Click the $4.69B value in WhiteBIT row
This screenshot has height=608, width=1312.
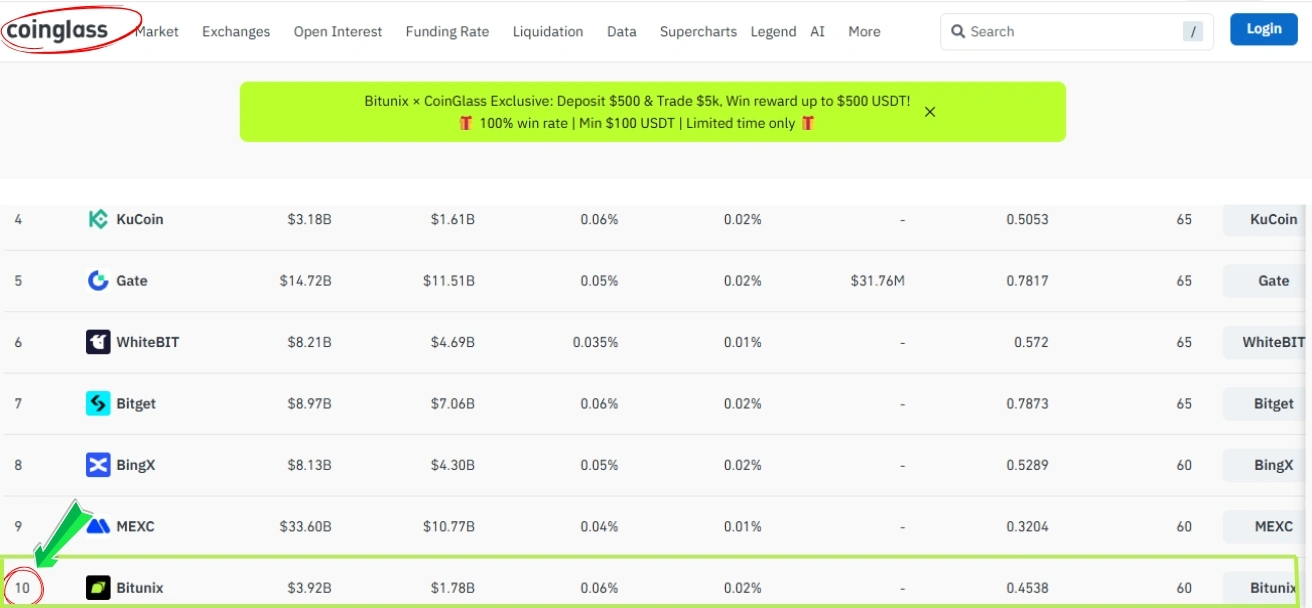453,342
